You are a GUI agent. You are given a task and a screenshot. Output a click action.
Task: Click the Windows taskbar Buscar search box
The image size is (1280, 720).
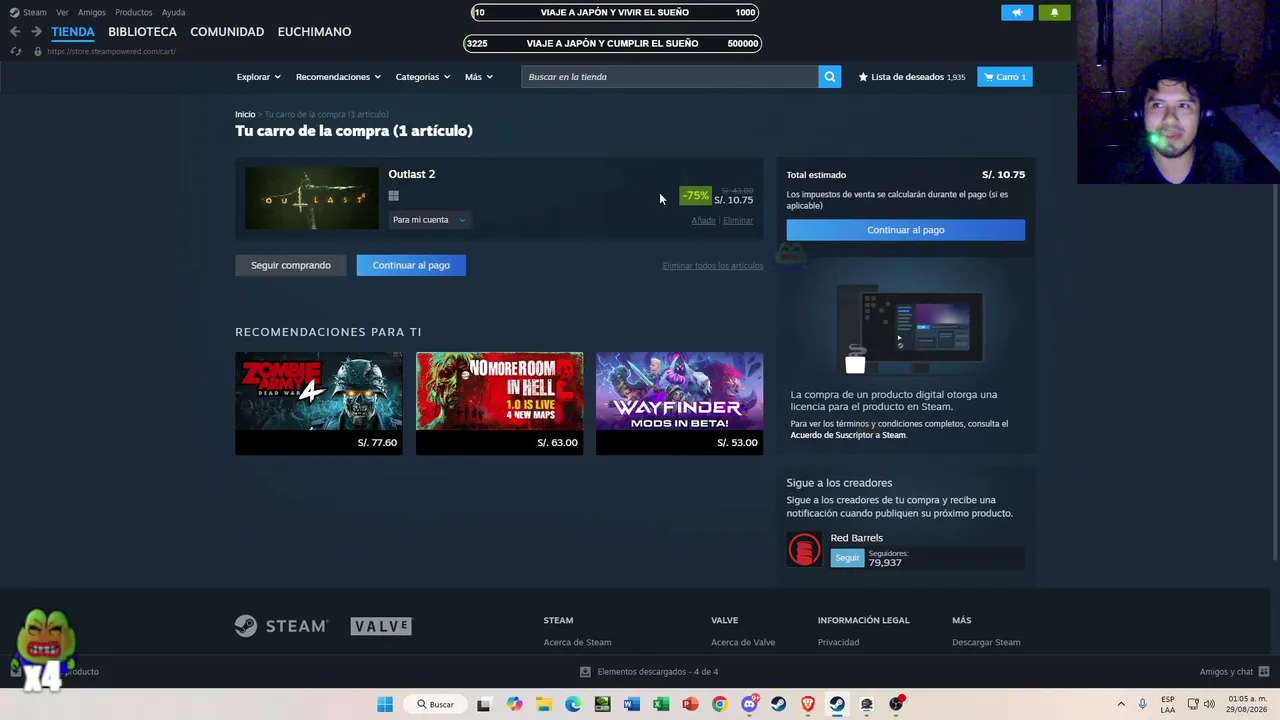(436, 704)
